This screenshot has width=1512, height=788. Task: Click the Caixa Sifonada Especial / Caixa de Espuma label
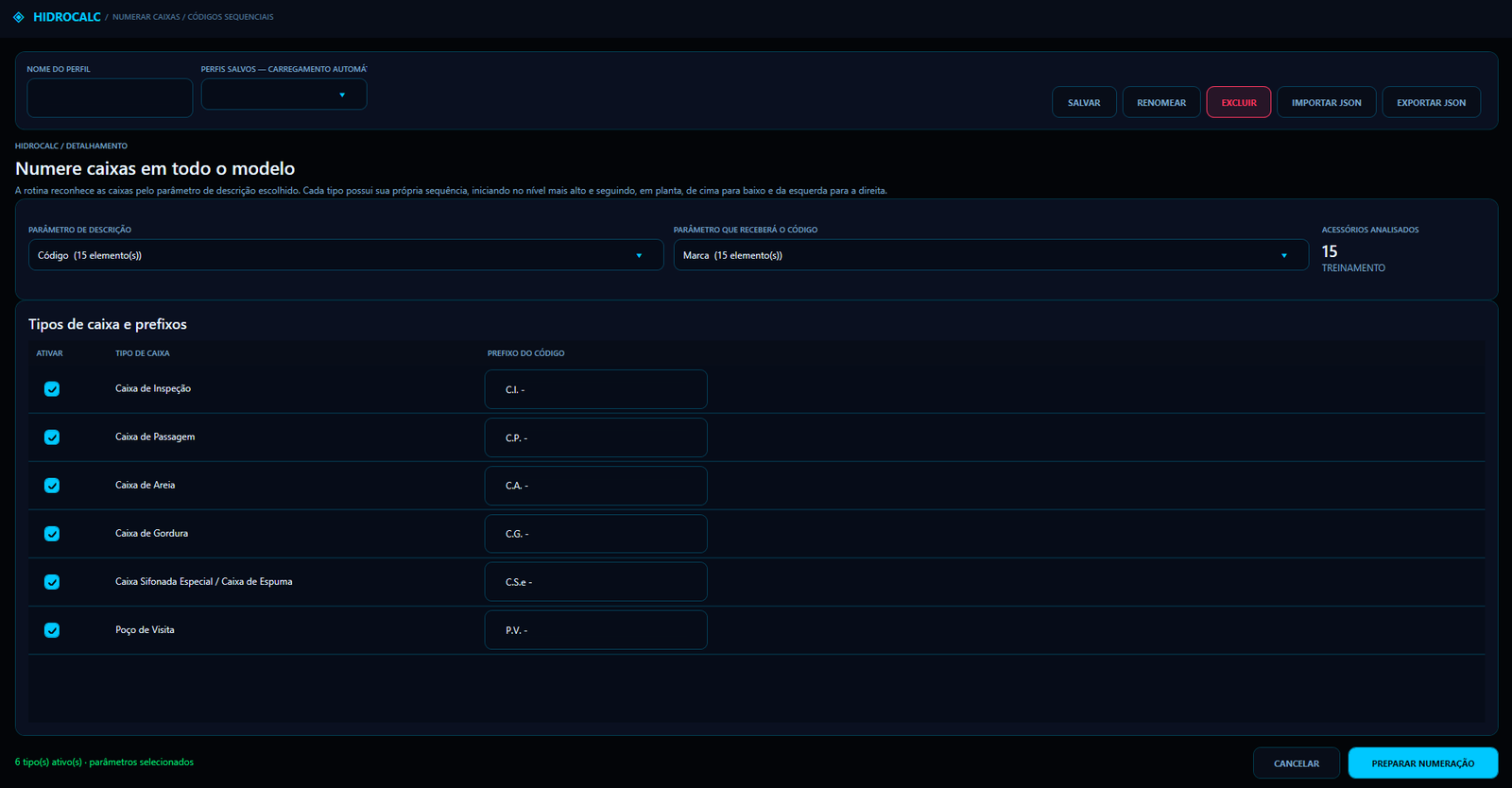204,581
